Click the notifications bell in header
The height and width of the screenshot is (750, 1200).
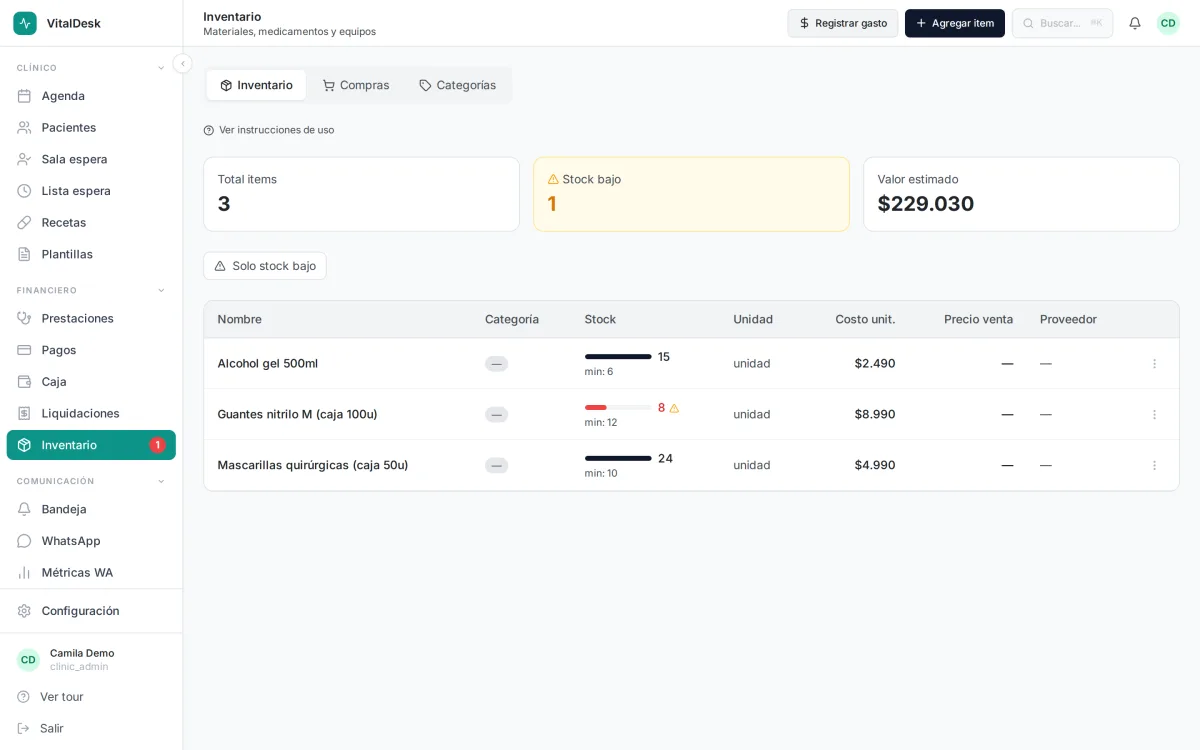pos(1135,23)
